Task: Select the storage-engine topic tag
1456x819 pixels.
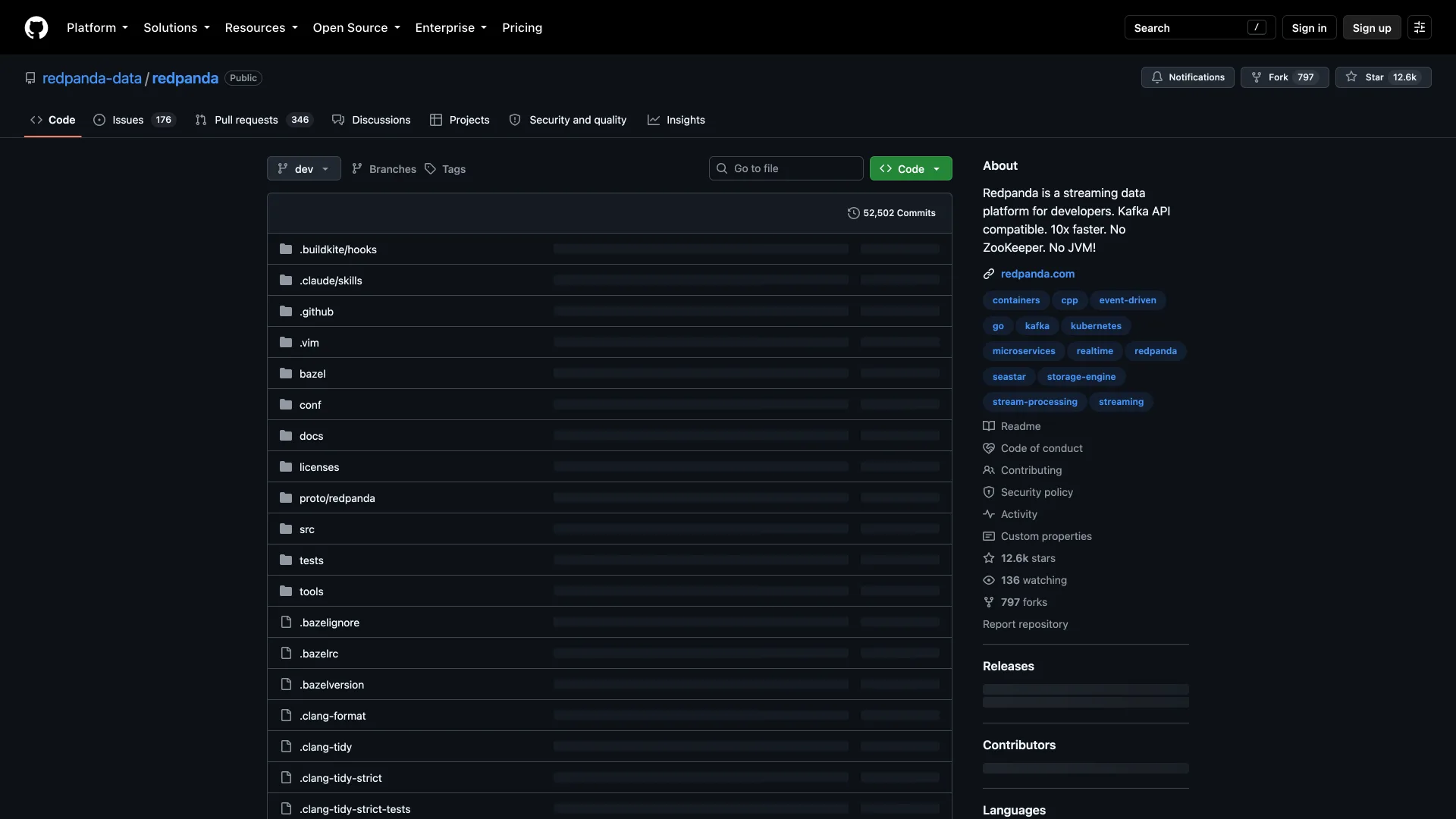Action: pyautogui.click(x=1081, y=377)
